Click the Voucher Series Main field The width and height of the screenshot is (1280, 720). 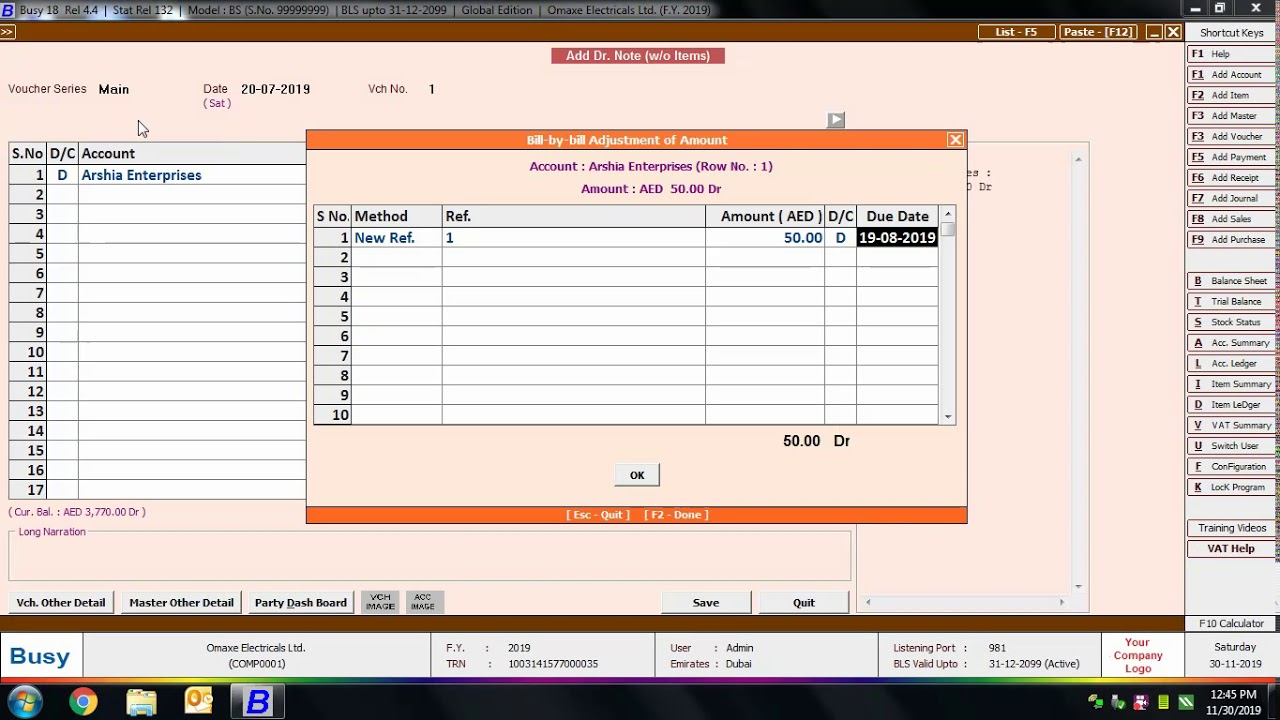pyautogui.click(x=114, y=89)
